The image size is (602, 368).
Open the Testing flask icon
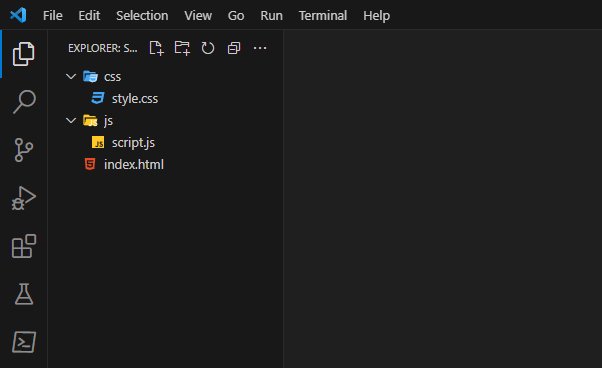24,294
